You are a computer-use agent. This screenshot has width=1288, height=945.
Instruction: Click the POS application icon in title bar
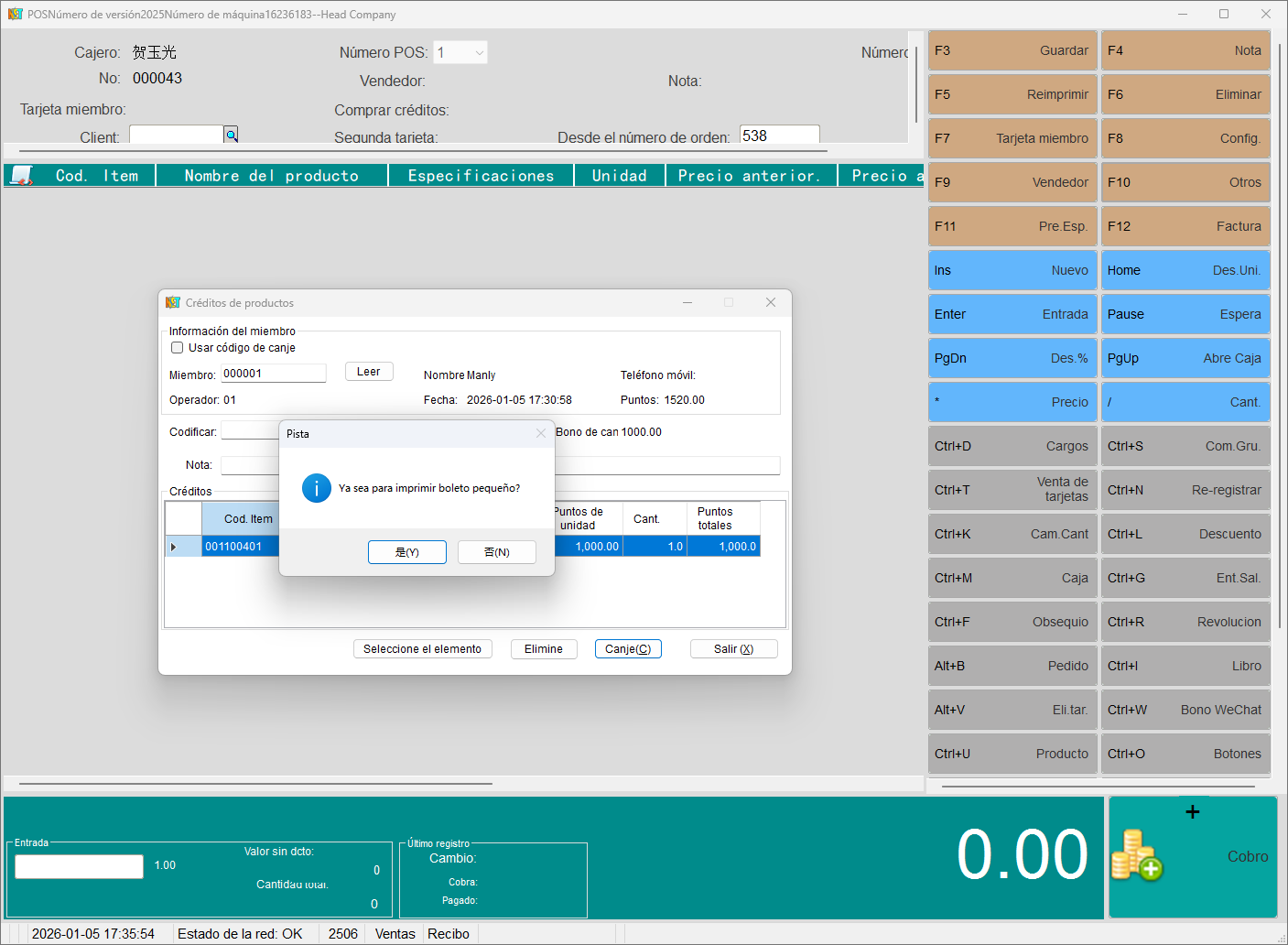pos(15,14)
